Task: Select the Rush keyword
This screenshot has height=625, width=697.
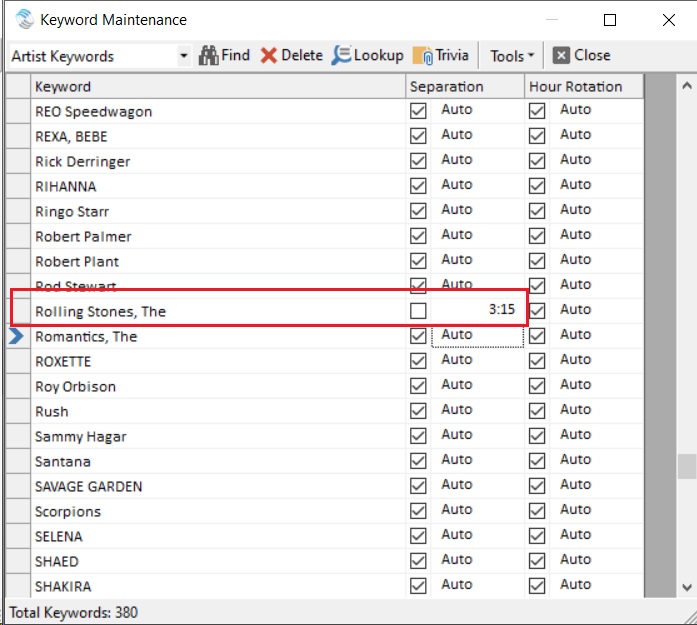Action: click(52, 412)
